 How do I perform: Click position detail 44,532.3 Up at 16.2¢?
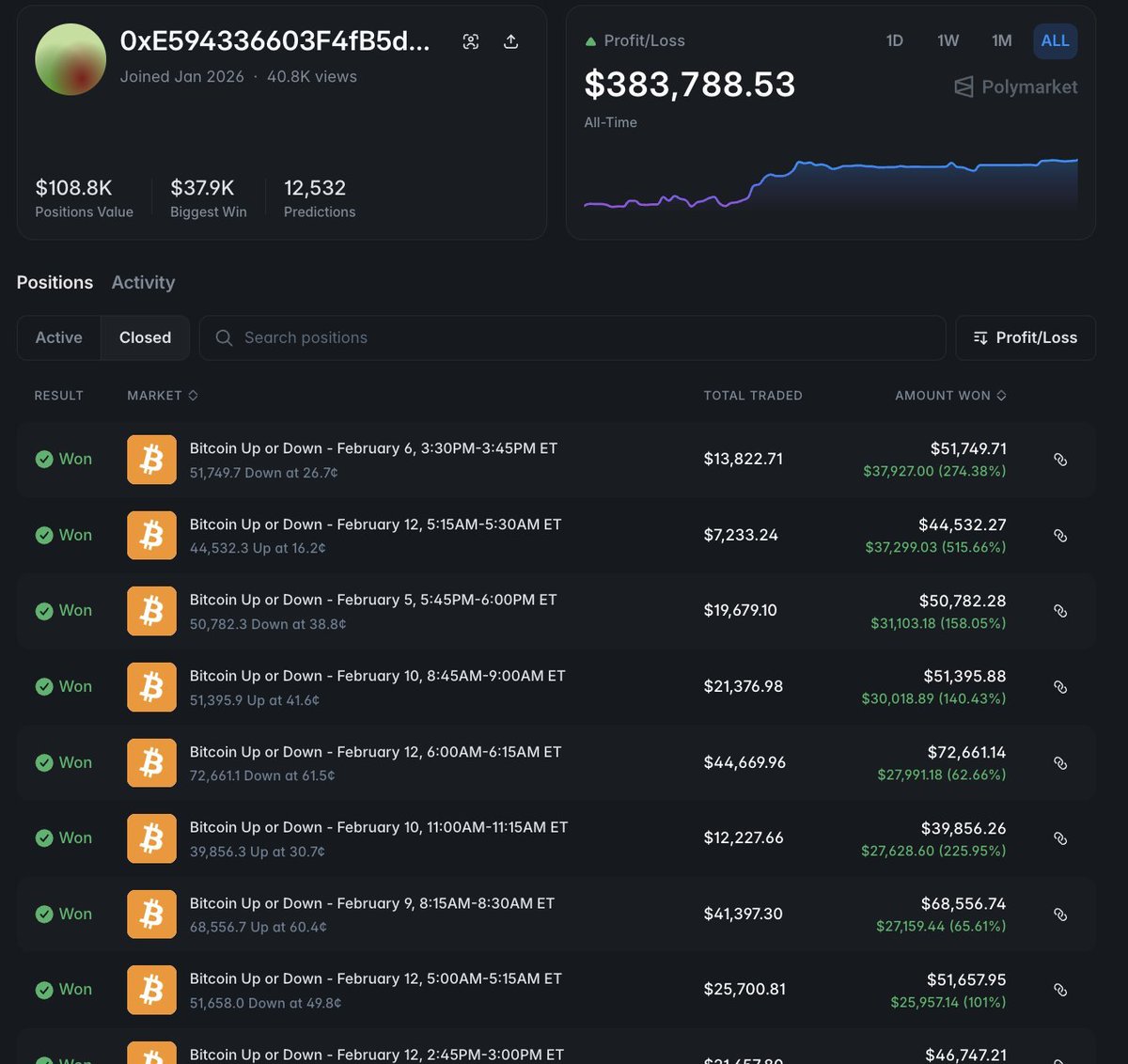point(258,548)
